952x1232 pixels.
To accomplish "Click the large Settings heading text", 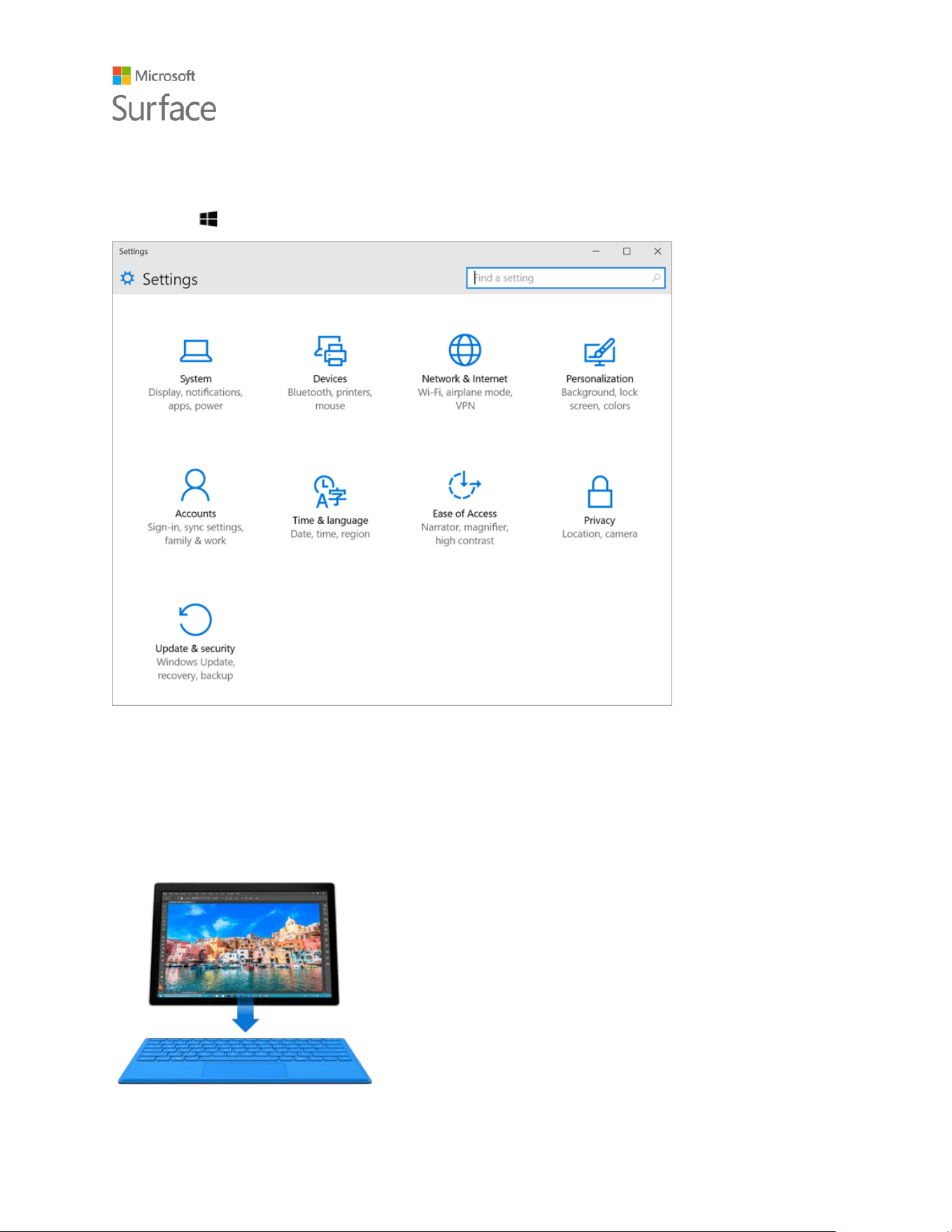I will pyautogui.click(x=170, y=279).
